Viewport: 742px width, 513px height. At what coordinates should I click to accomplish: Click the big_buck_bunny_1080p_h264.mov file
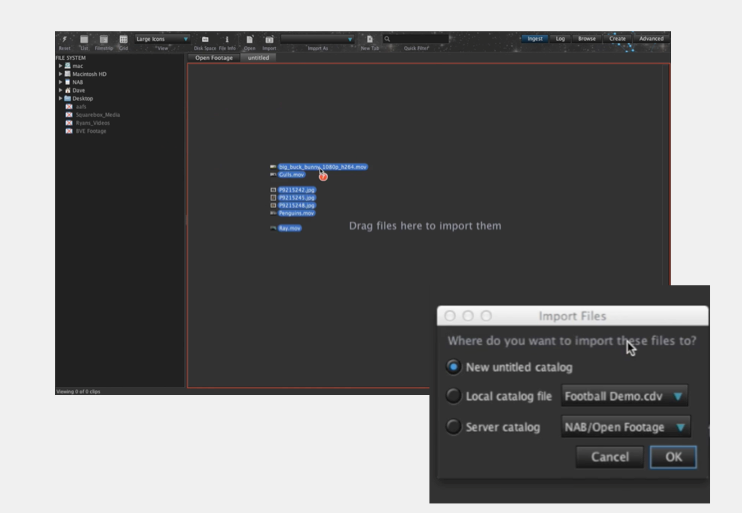[323, 167]
